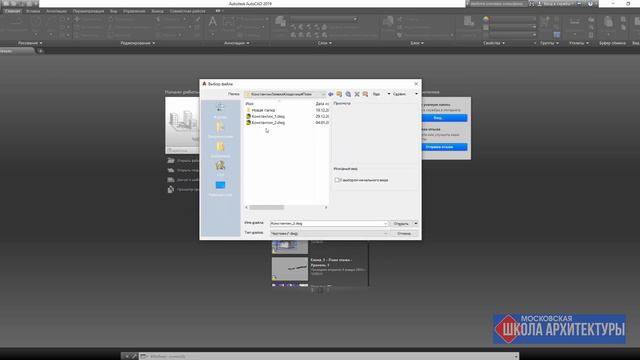640x360 pixels.
Task: Expand the Папка folder path dropdown
Action: (323, 94)
